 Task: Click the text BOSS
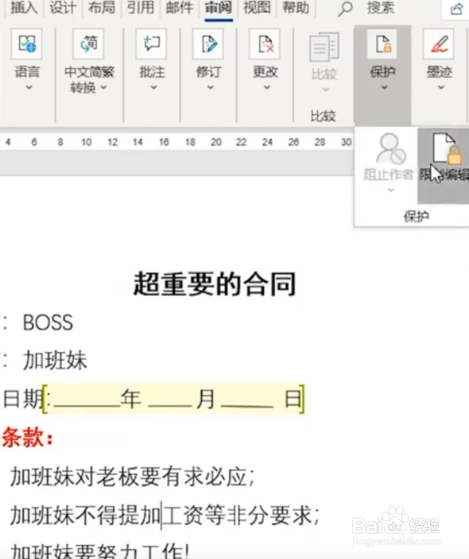[48, 323]
